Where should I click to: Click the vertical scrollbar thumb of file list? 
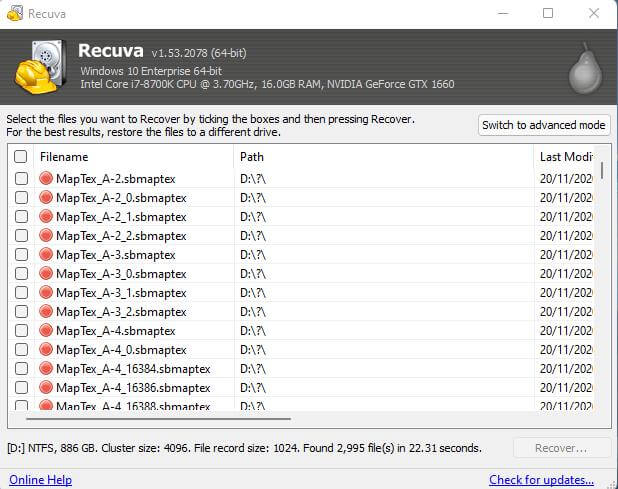(602, 170)
